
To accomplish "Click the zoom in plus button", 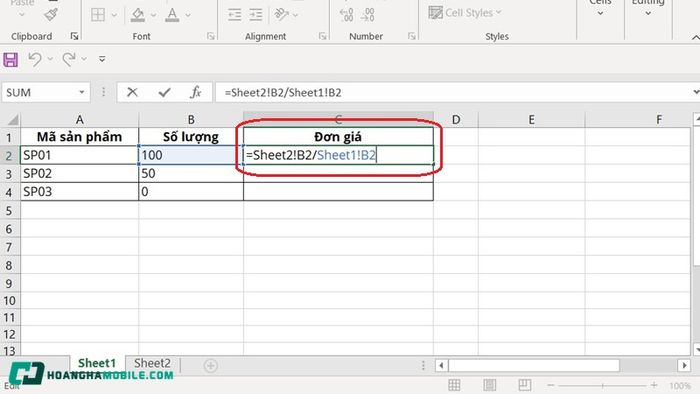I will [654, 385].
